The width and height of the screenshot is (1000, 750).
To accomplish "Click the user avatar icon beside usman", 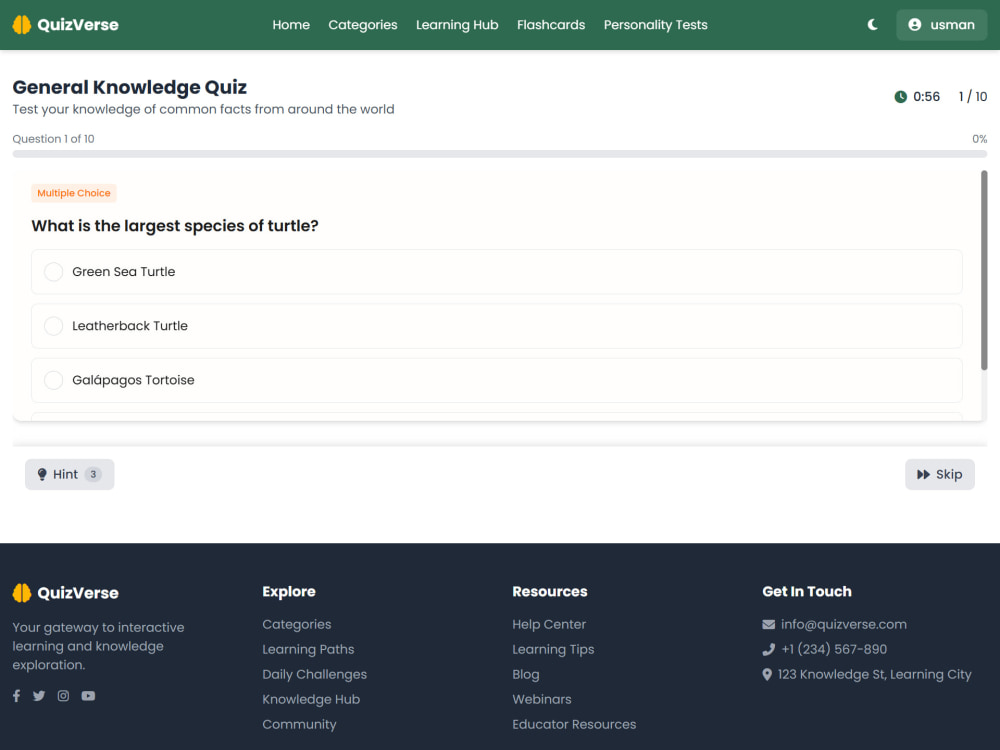I will point(915,25).
